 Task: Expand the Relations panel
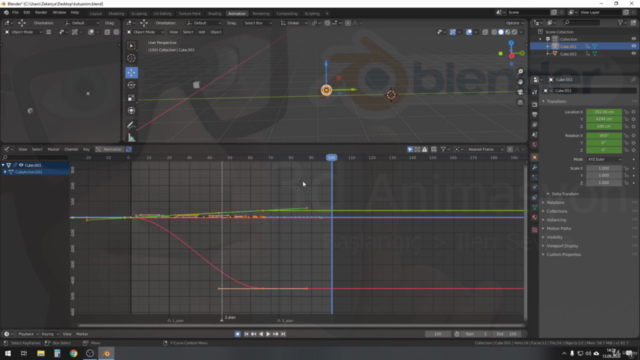click(555, 202)
